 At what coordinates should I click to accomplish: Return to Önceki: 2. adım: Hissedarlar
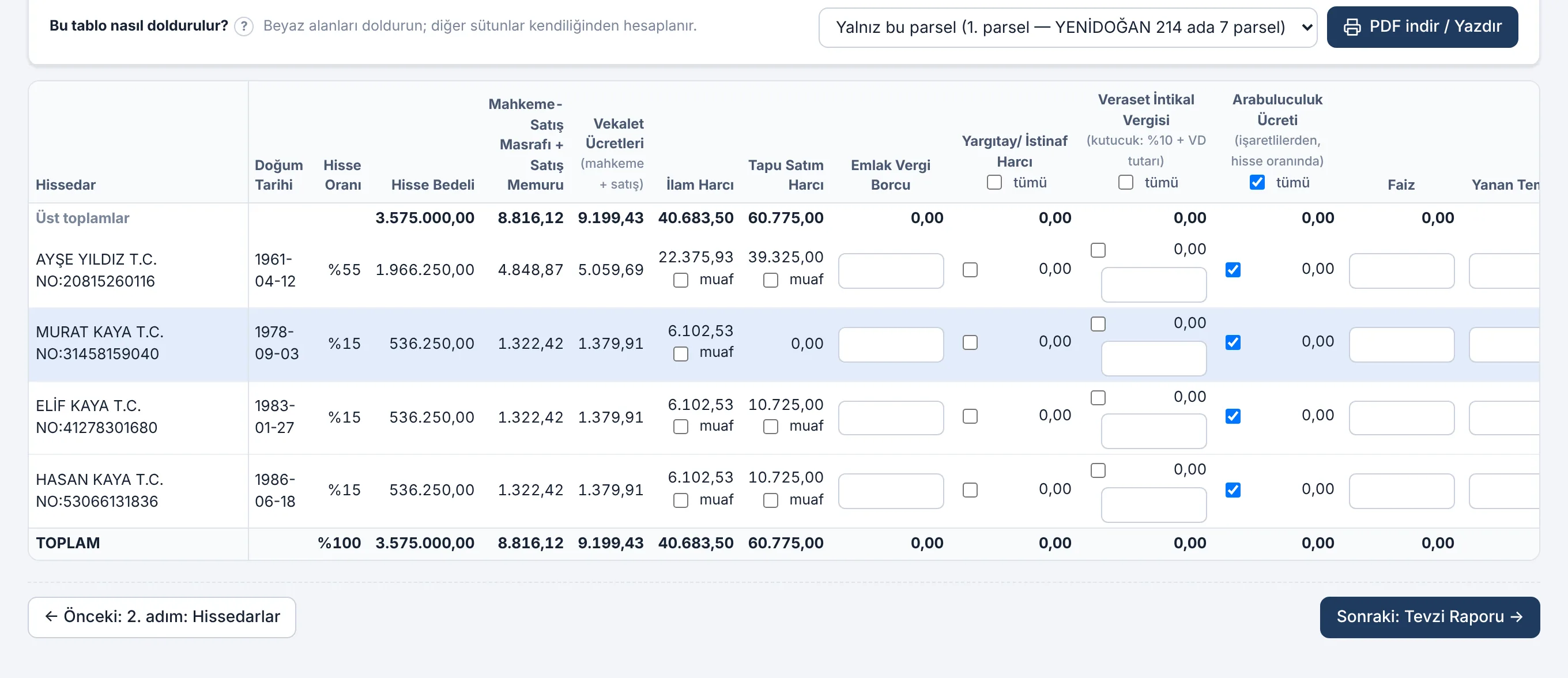(162, 616)
